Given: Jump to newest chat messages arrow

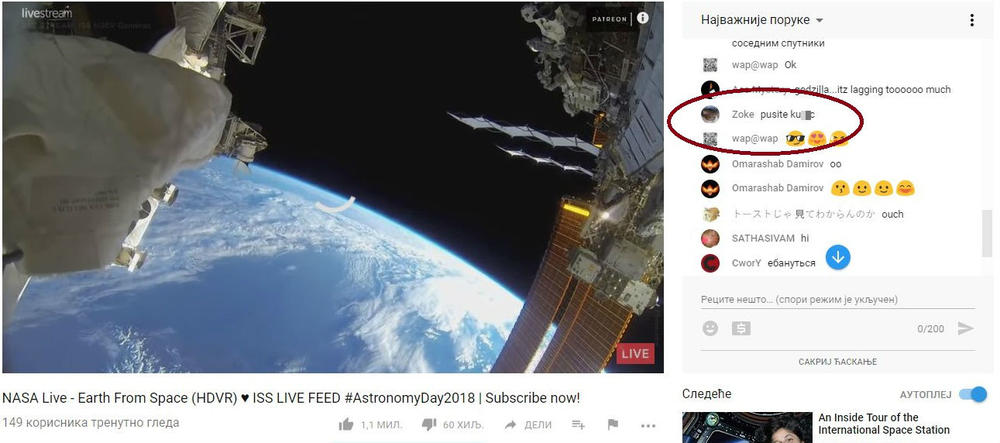Looking at the screenshot, I should tap(838, 257).
